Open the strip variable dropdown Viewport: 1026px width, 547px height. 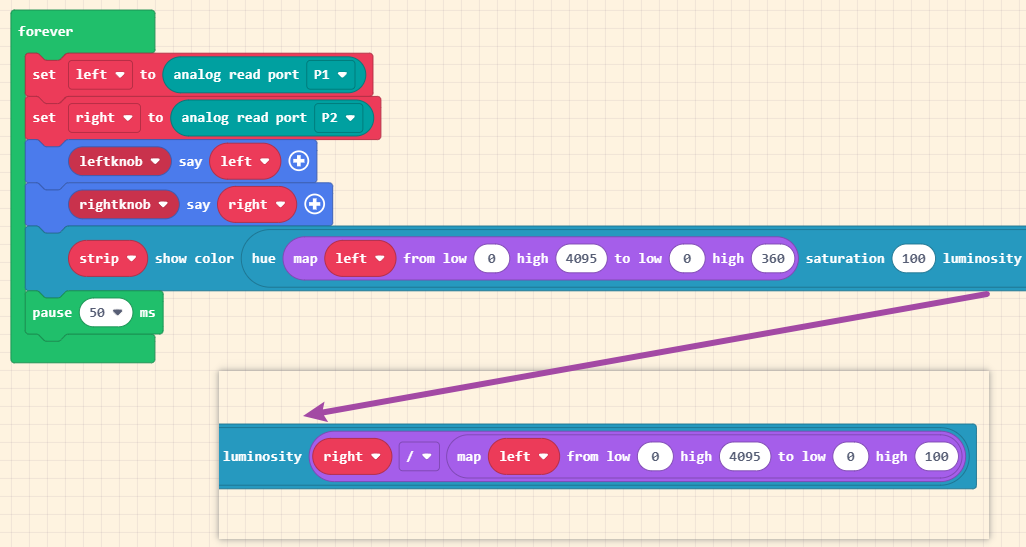[x=108, y=258]
